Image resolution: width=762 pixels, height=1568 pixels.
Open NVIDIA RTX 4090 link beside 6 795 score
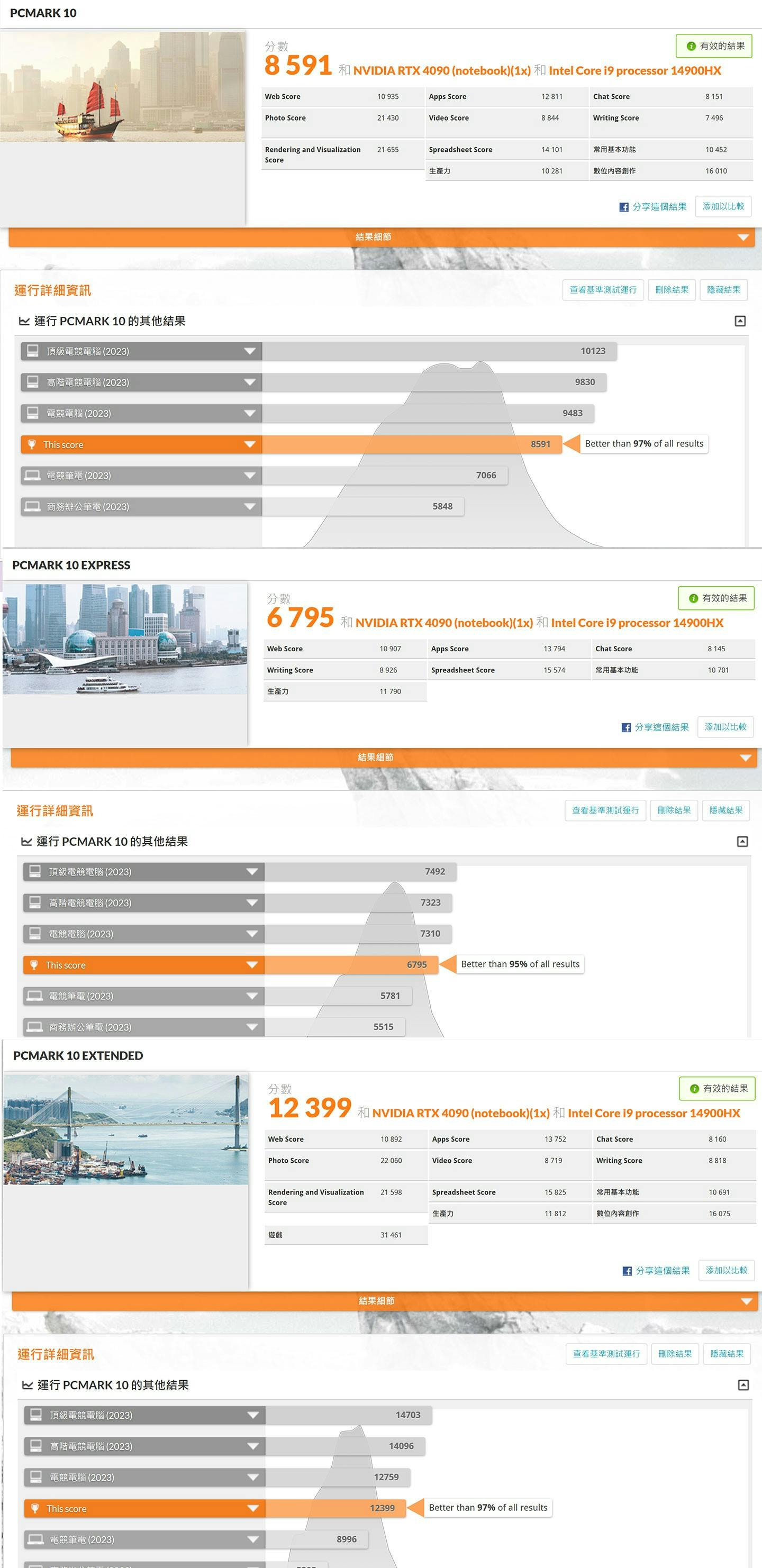(444, 623)
